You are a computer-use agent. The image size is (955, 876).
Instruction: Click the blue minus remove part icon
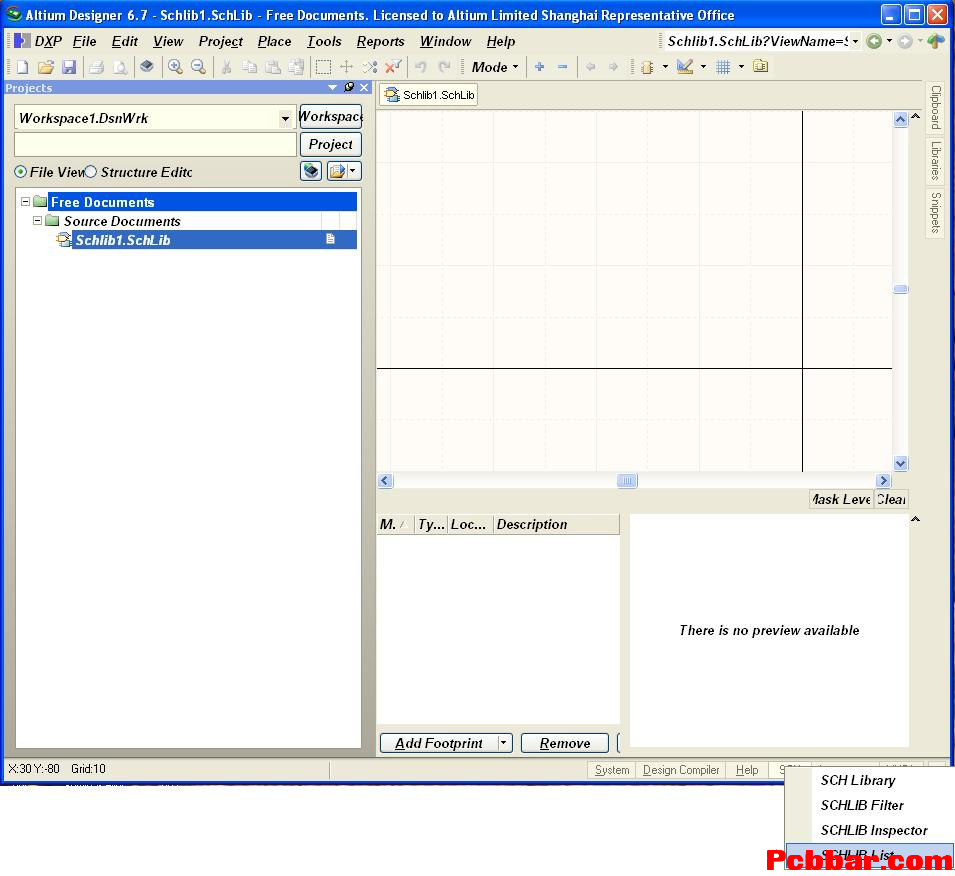(x=563, y=67)
